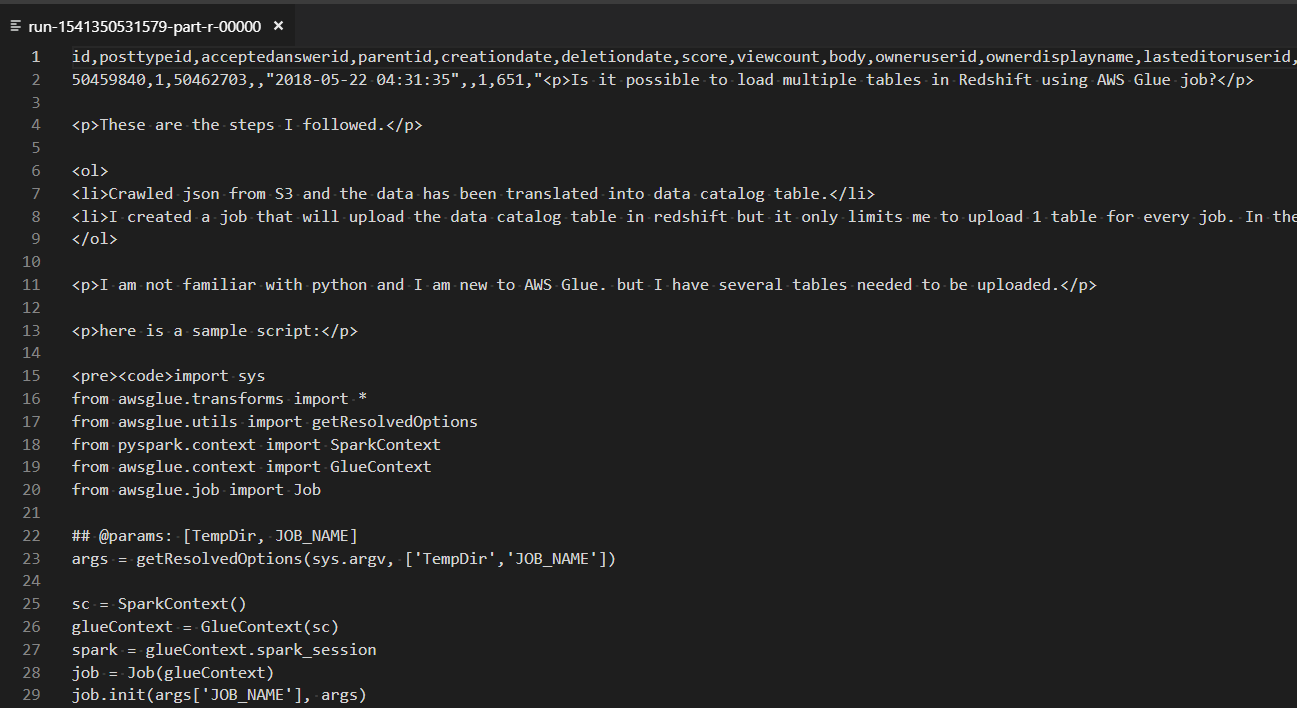Viewport: 1297px width, 708px height.
Task: Select the run-1541350531579-part-r-00000 editor tab
Action: point(147,26)
